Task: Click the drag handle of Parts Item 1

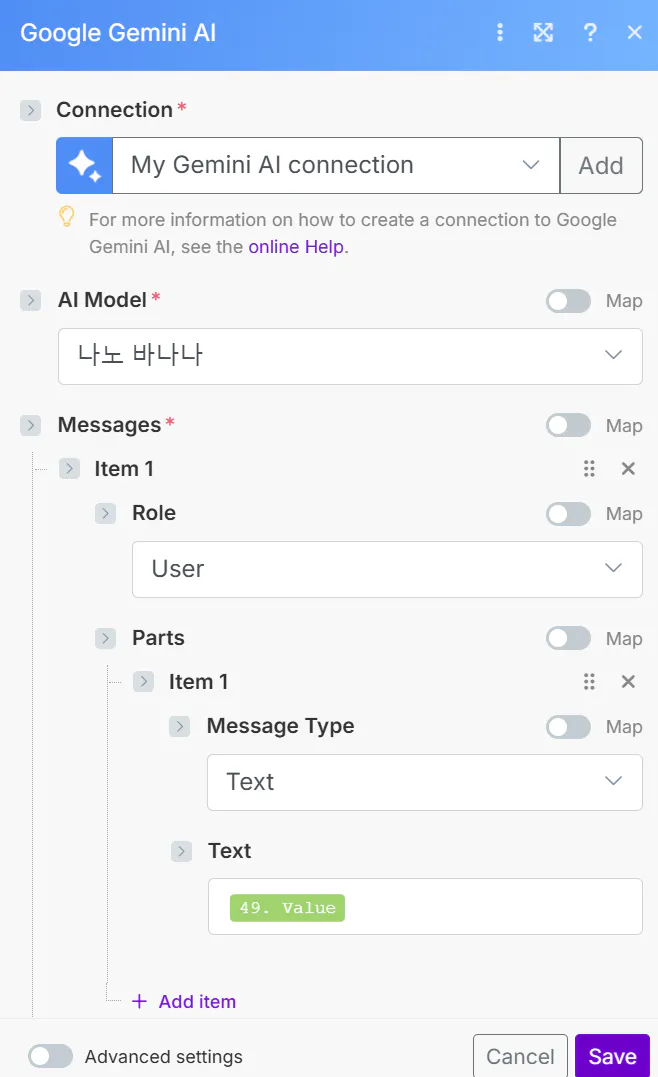Action: click(589, 682)
